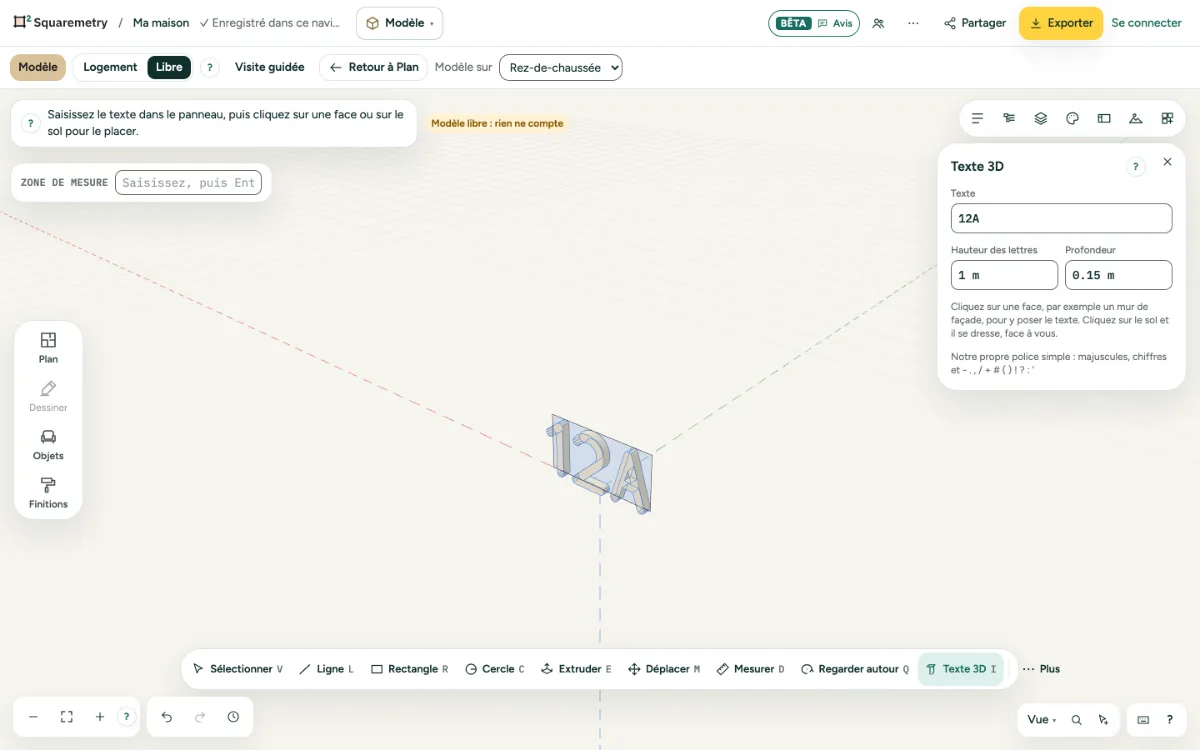
Task: Switch mode toggle to Logement
Action: click(x=110, y=67)
